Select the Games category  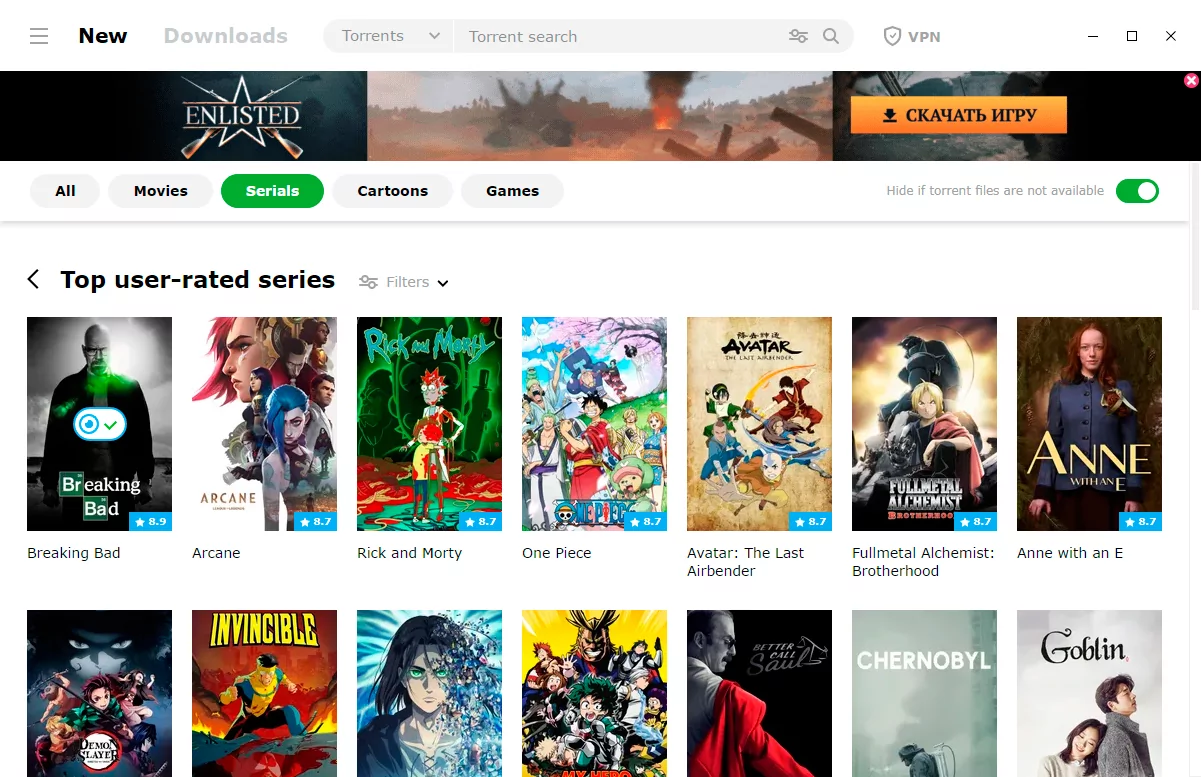(x=513, y=191)
